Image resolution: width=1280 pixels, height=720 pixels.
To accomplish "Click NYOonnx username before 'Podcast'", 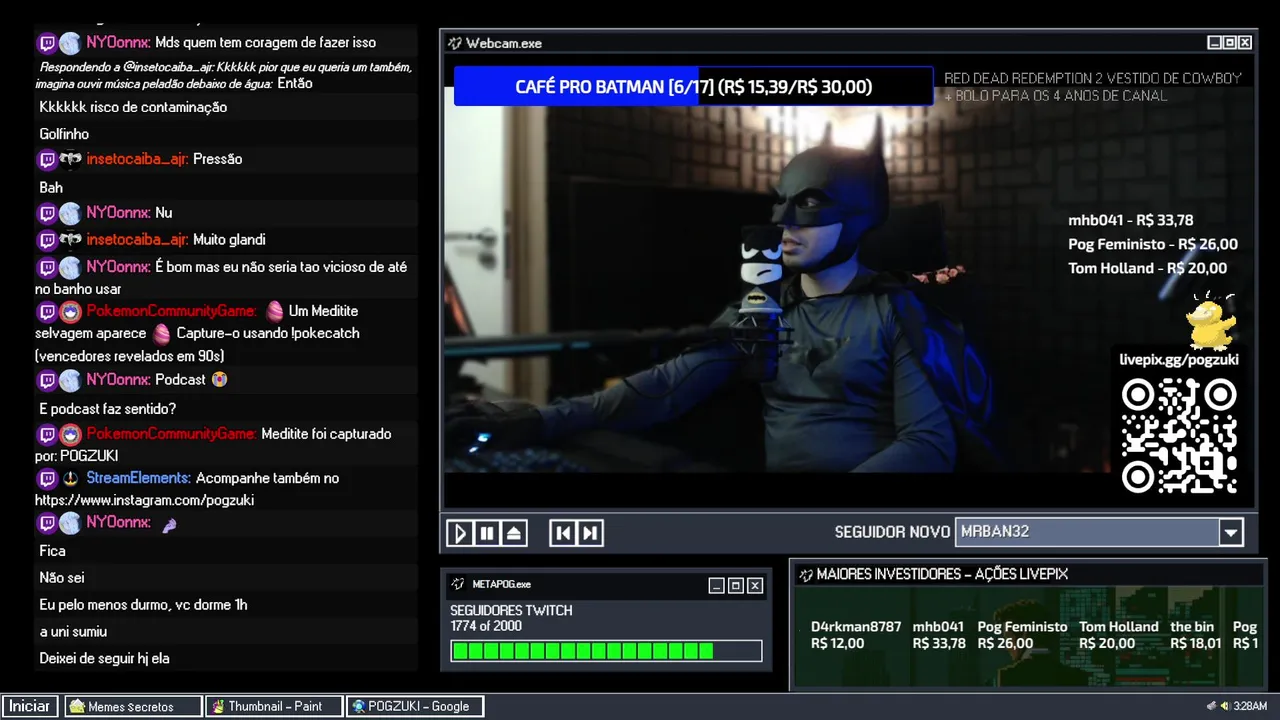I will [118, 380].
